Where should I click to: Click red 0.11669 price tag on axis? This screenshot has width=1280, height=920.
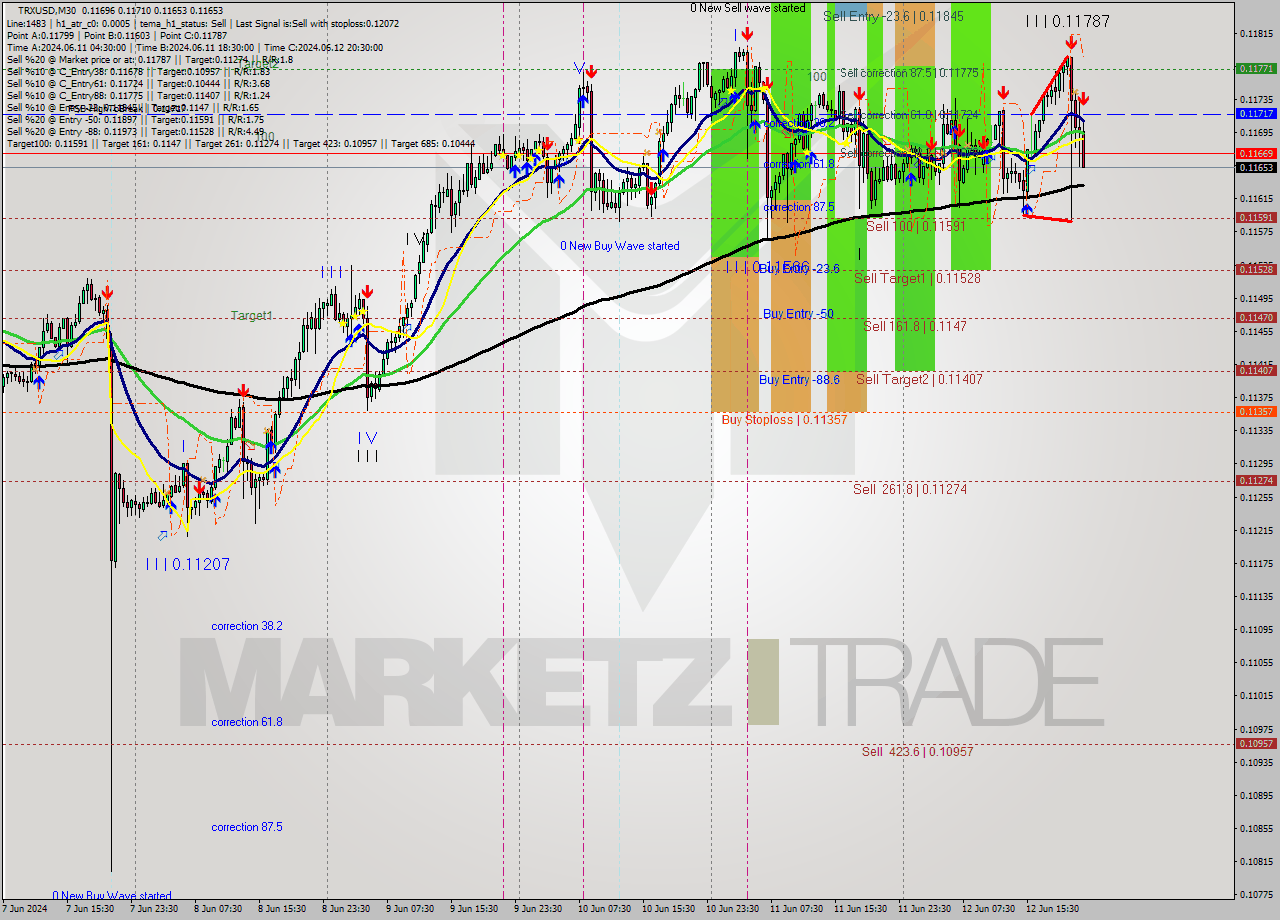pyautogui.click(x=1256, y=154)
